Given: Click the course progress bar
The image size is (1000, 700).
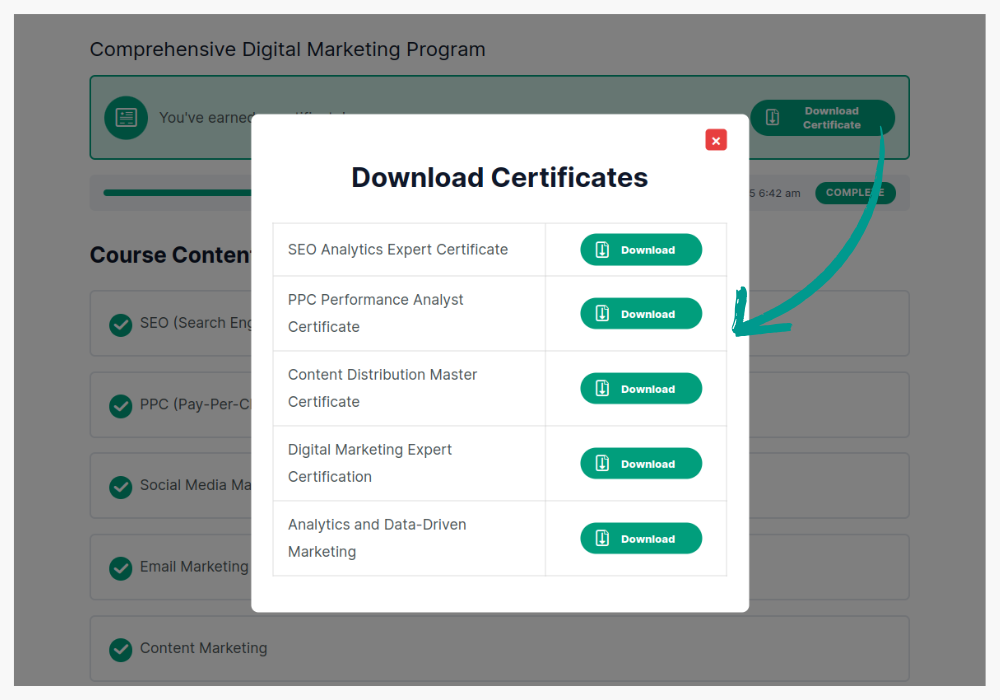Looking at the screenshot, I should click(177, 192).
